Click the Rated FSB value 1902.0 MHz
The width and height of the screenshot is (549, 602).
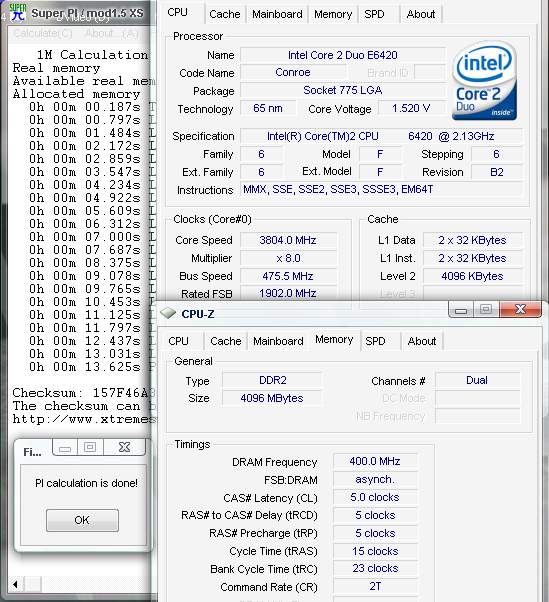click(x=288, y=293)
